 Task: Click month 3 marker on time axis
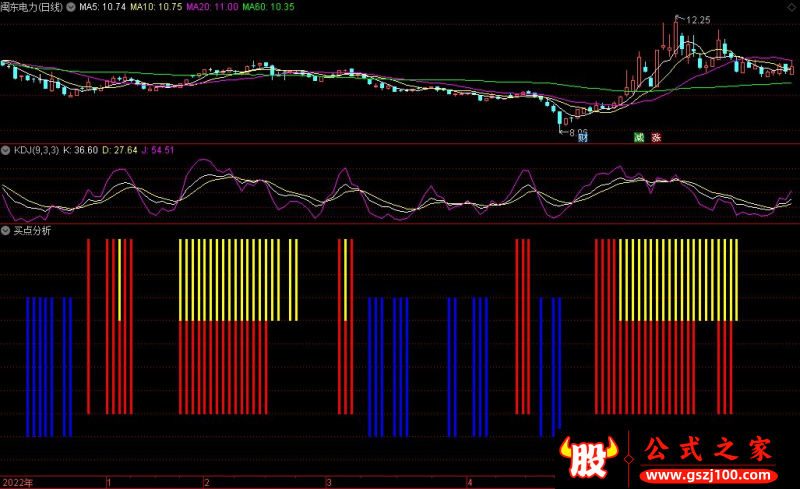coord(329,482)
